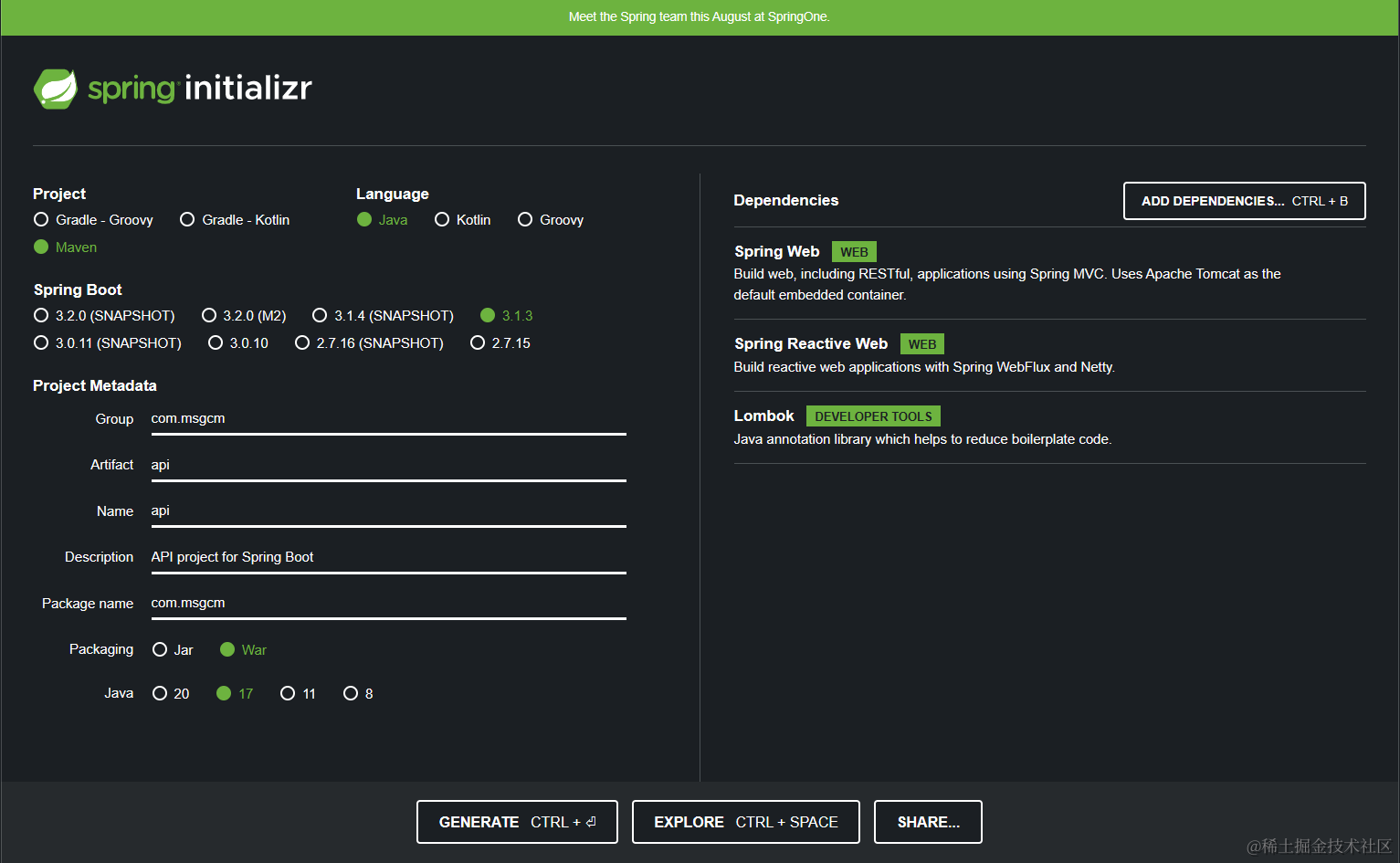Screen dimensions: 1400x863
Task: Select Java version 20
Action: click(x=171, y=694)
